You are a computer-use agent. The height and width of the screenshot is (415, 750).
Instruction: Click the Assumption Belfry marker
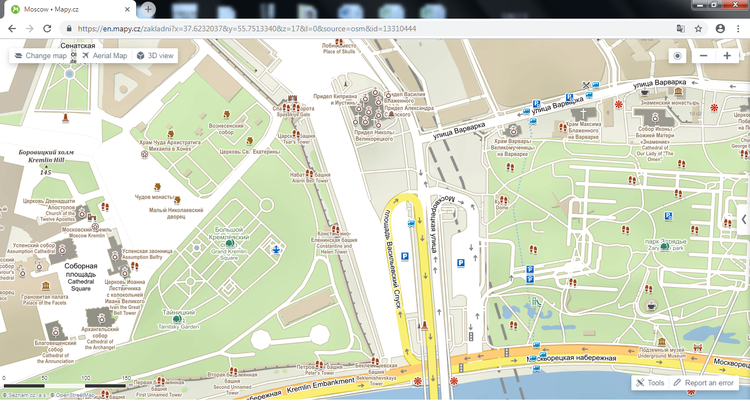pyautogui.click(x=115, y=256)
